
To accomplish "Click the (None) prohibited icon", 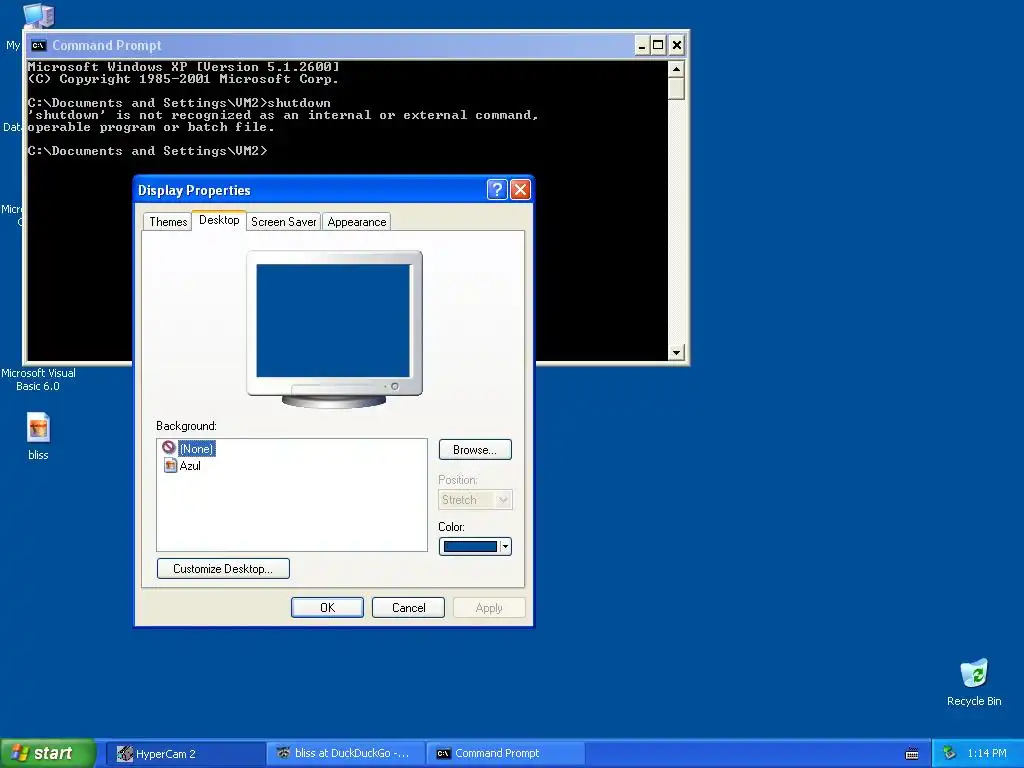I will pyautogui.click(x=169, y=447).
